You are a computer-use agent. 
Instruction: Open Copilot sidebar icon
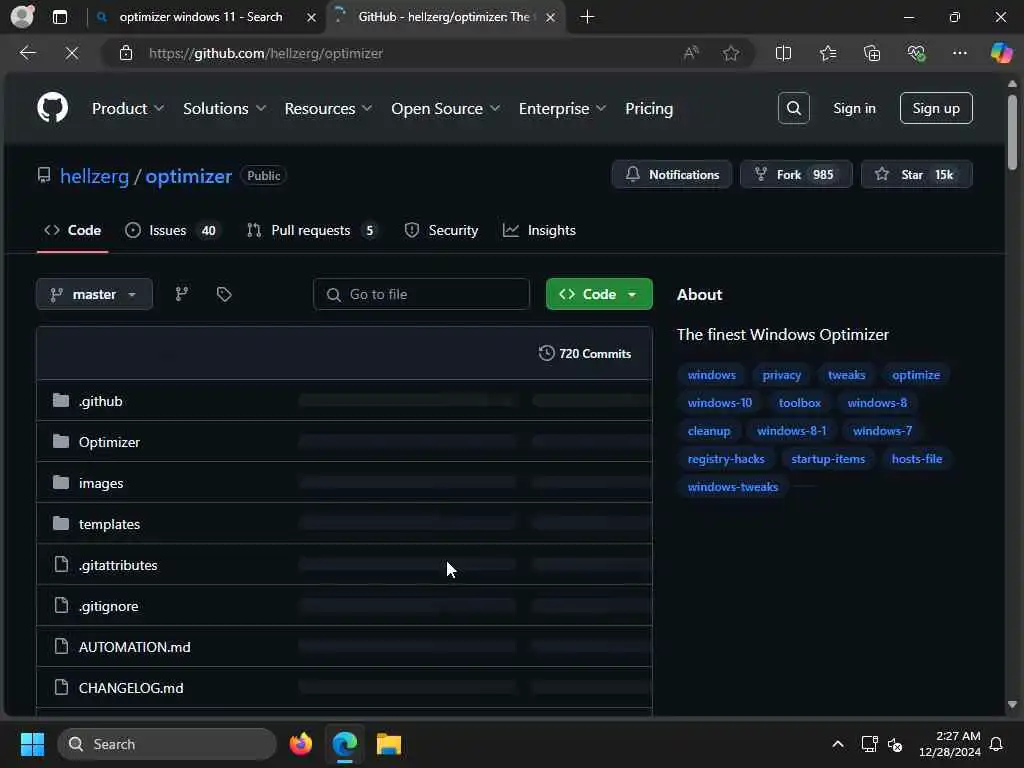coord(1001,53)
